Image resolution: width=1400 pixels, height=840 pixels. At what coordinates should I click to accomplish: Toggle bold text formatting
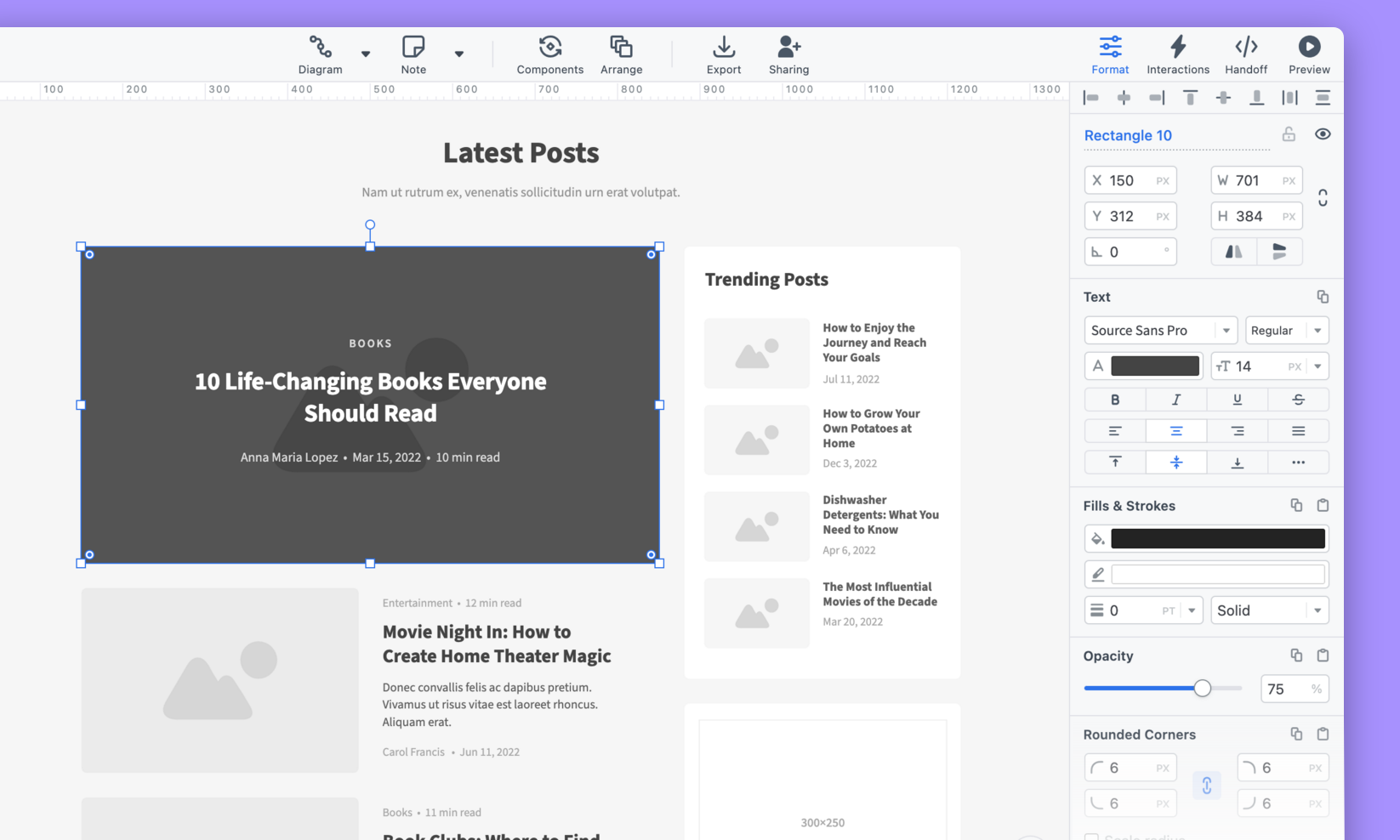tap(1114, 400)
